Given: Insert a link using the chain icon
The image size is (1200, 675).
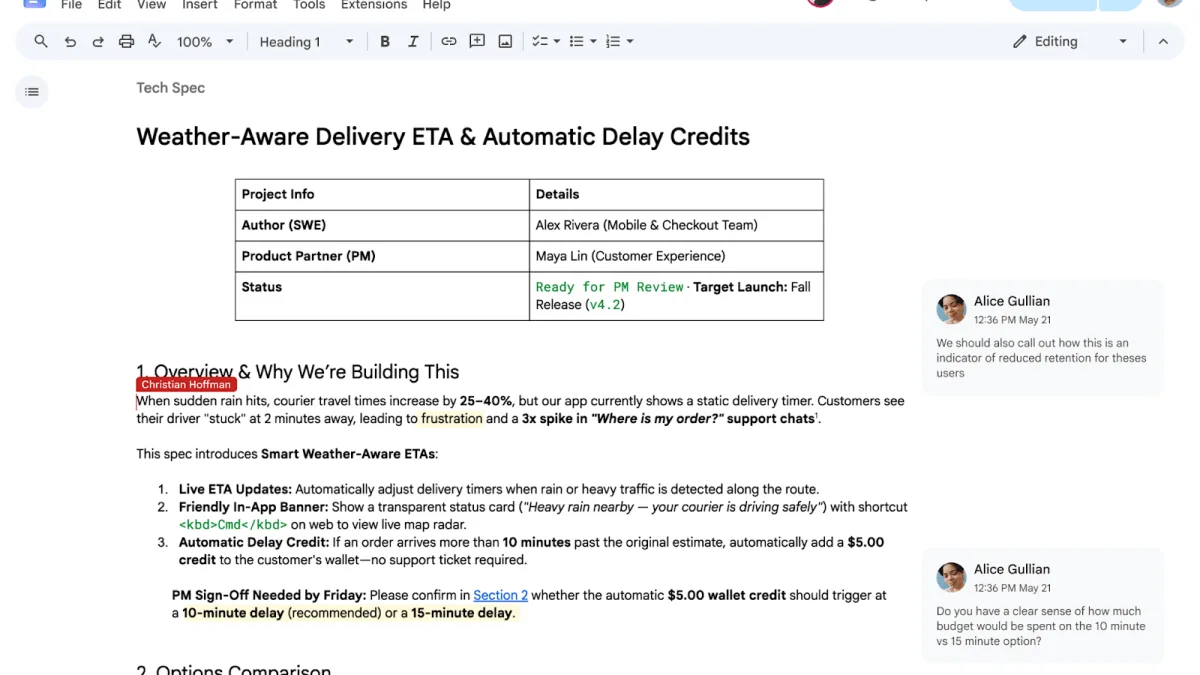Looking at the screenshot, I should tap(449, 41).
